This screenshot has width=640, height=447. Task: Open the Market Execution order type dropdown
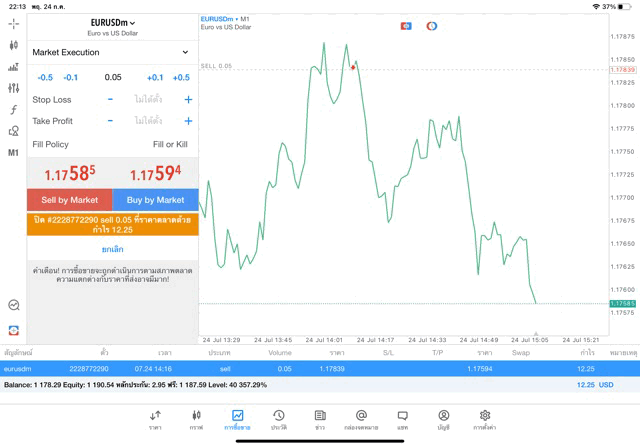(111, 52)
